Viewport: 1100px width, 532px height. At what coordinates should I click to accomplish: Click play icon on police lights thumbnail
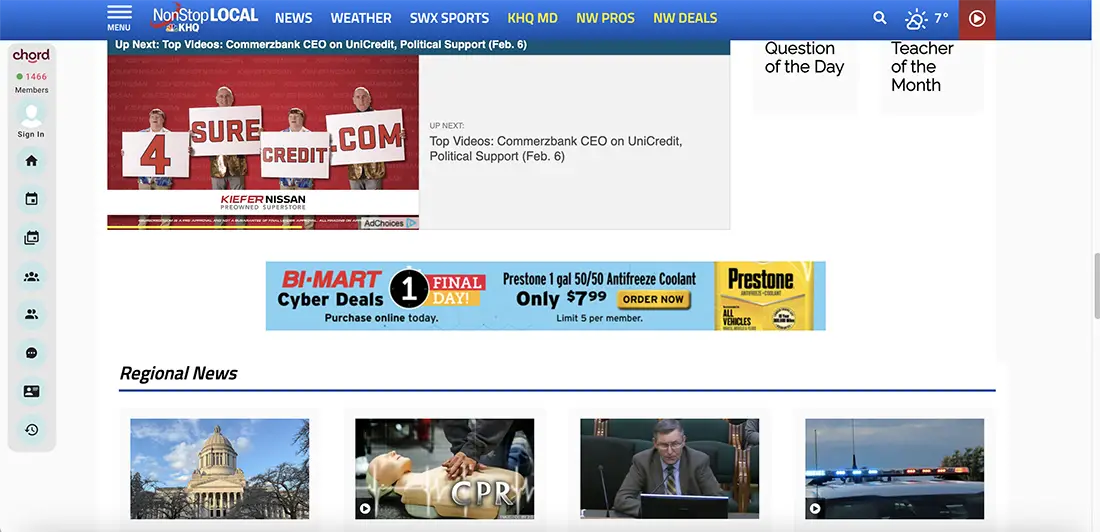pos(815,509)
